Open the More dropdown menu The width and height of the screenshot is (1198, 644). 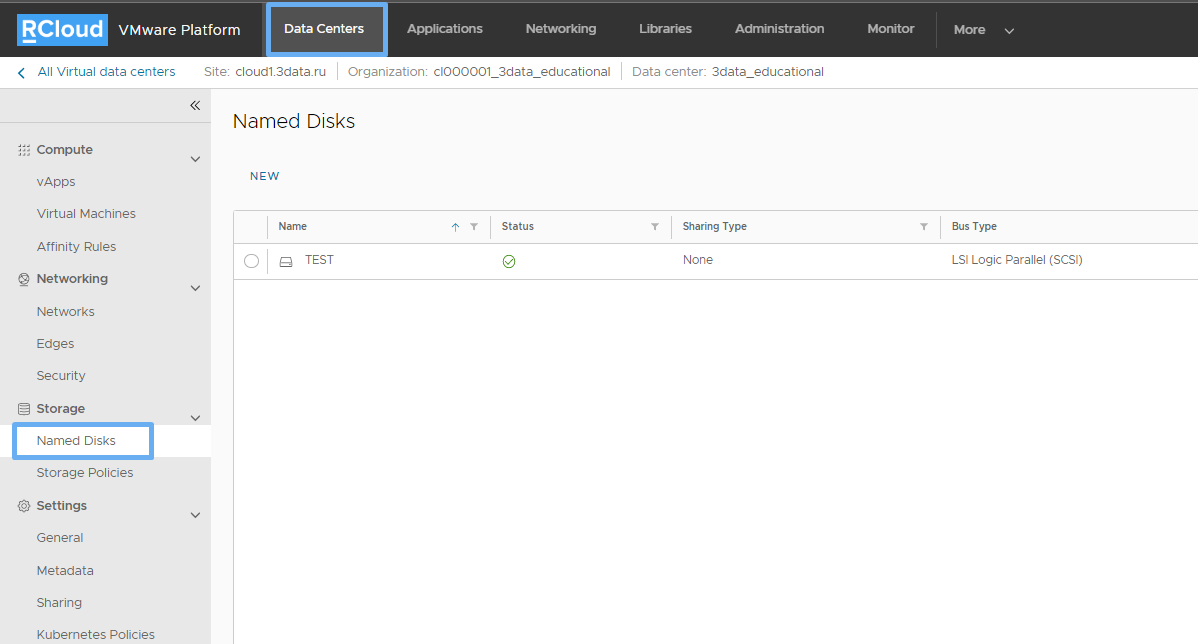[x=983, y=30]
